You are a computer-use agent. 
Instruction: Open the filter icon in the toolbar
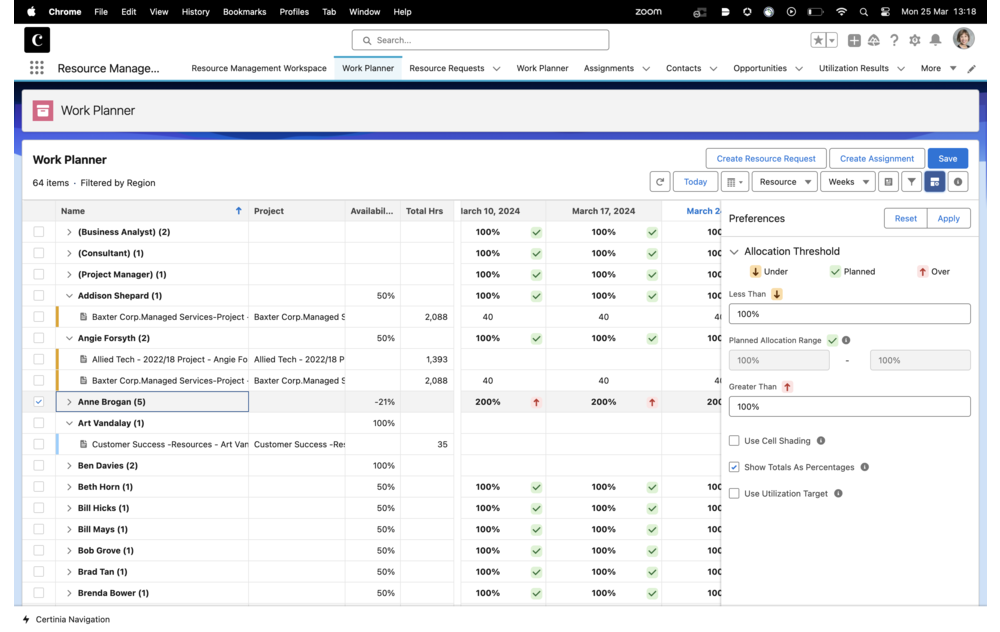(912, 181)
